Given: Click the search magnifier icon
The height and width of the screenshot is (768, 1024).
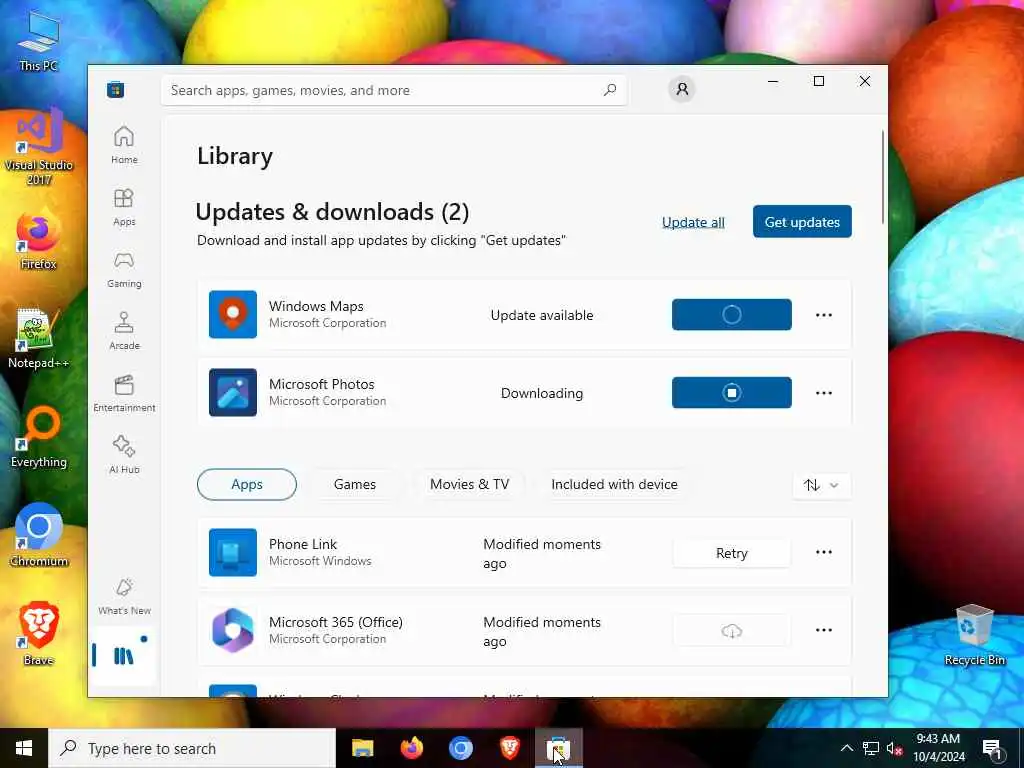Looking at the screenshot, I should (610, 90).
